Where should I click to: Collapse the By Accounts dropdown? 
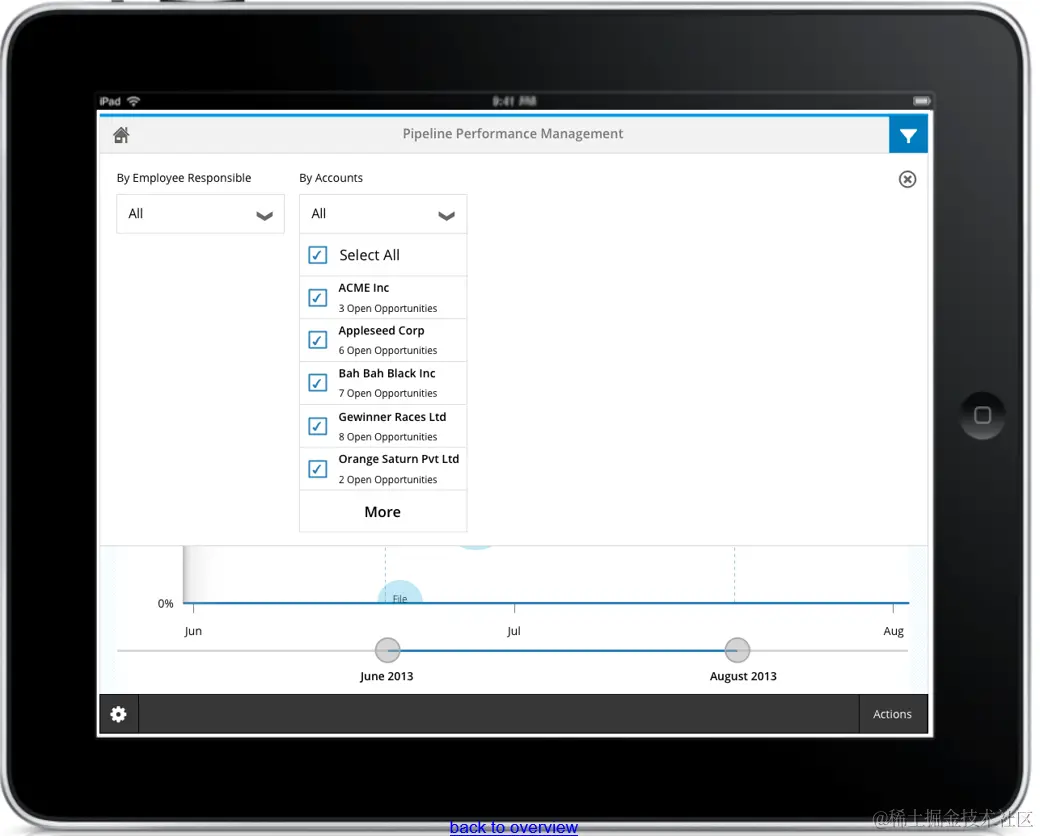coord(383,214)
